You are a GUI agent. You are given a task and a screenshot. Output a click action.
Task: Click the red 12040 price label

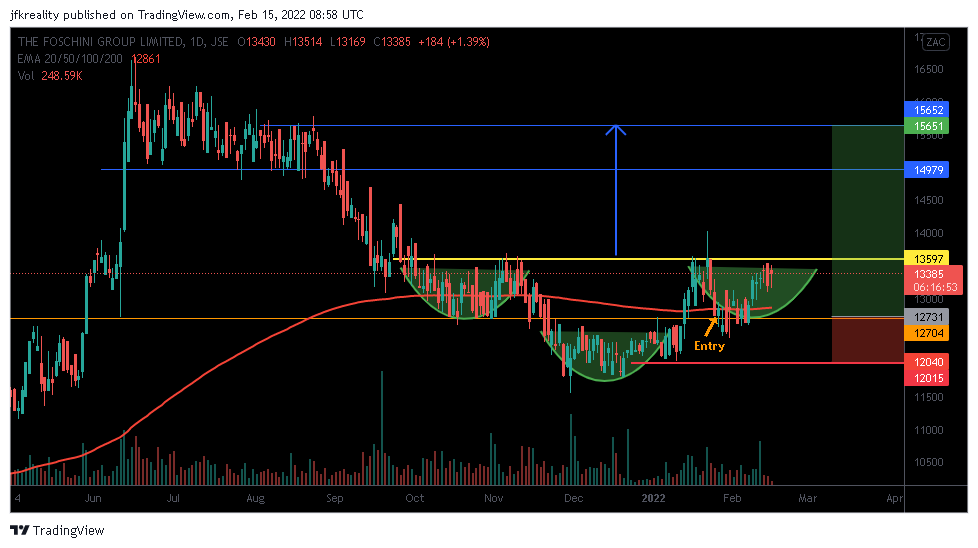(927, 362)
